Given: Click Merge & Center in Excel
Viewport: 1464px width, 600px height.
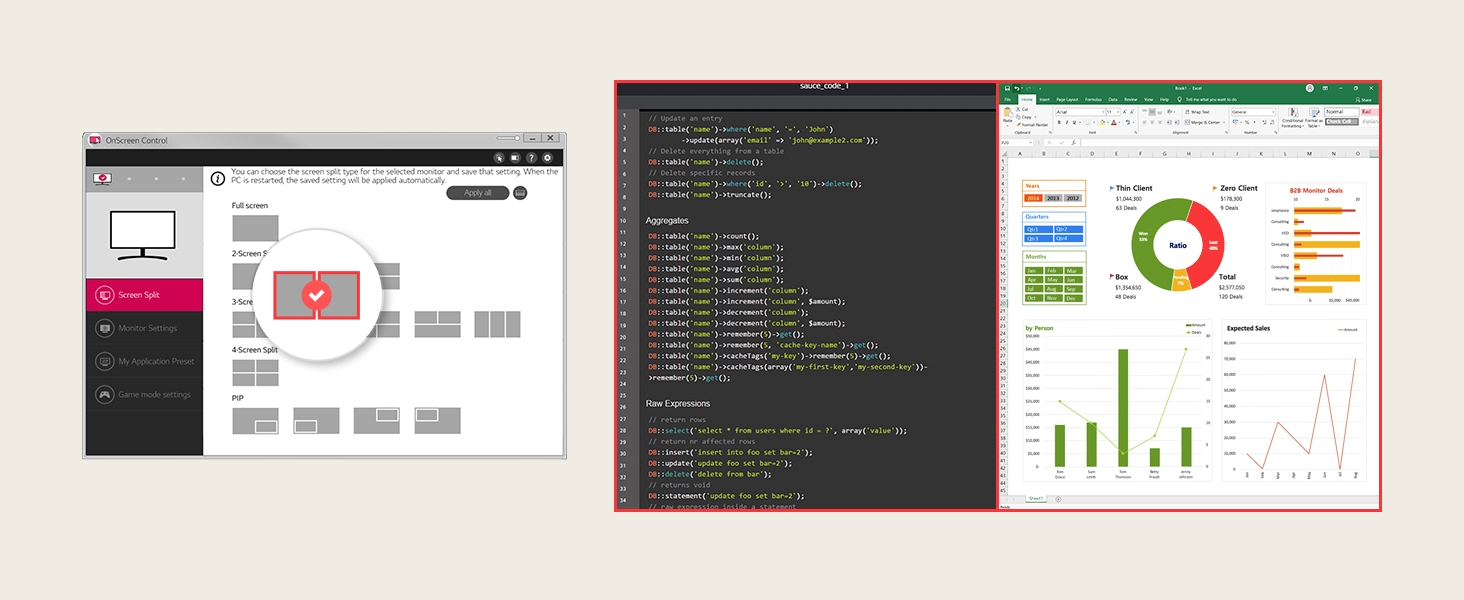Looking at the screenshot, I should (1205, 122).
